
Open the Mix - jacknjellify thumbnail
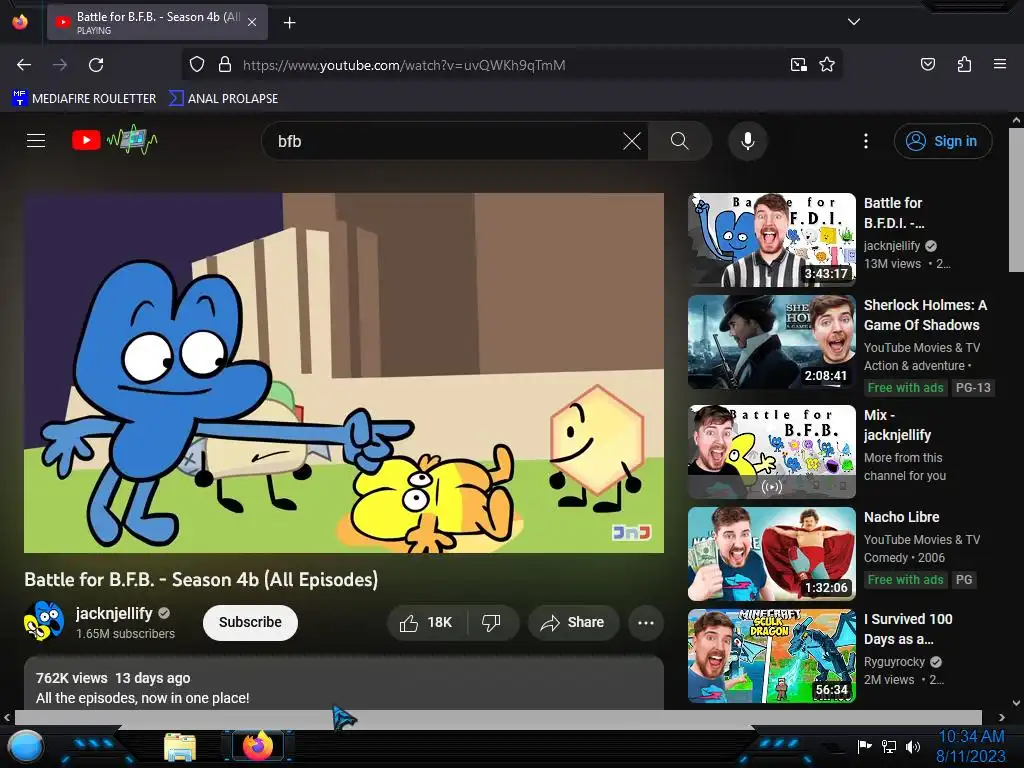771,451
